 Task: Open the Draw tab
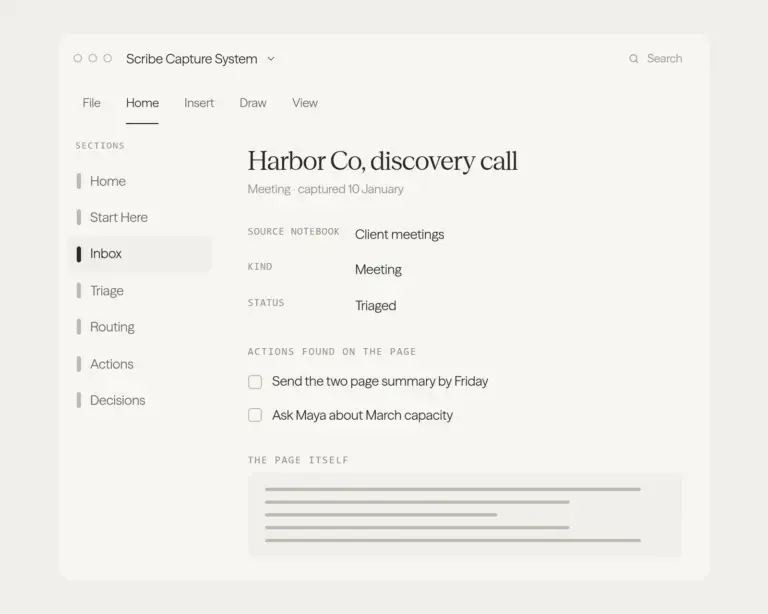[253, 103]
